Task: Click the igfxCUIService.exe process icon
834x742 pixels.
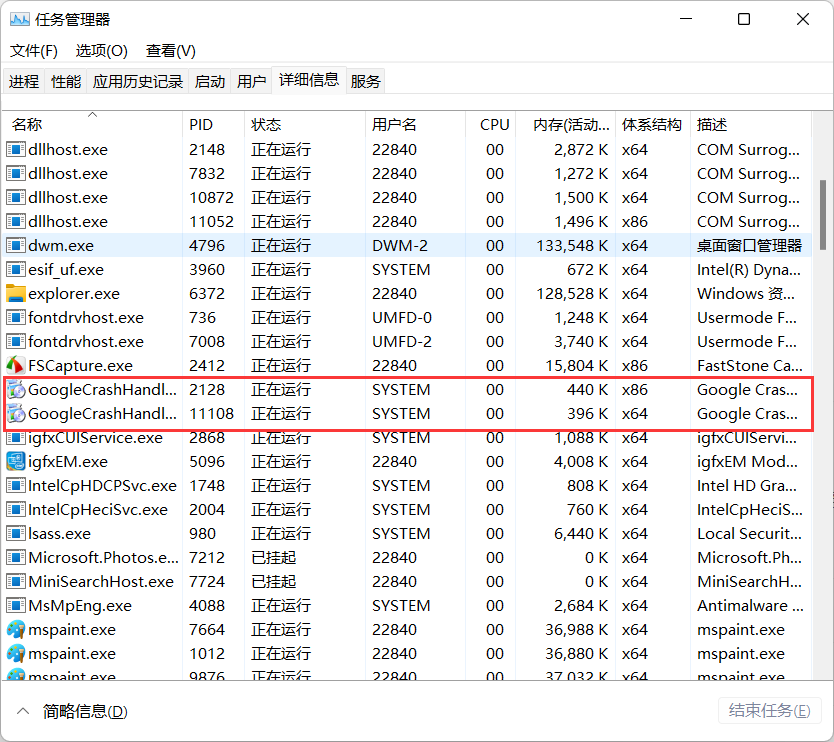Action: point(16,439)
